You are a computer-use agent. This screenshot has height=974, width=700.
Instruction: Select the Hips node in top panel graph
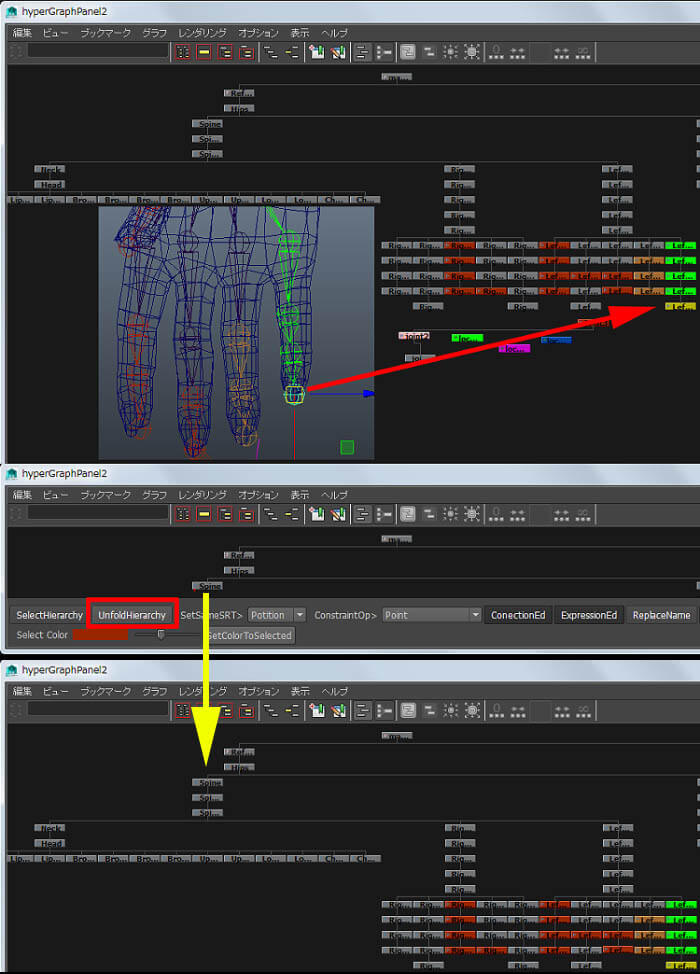239,109
